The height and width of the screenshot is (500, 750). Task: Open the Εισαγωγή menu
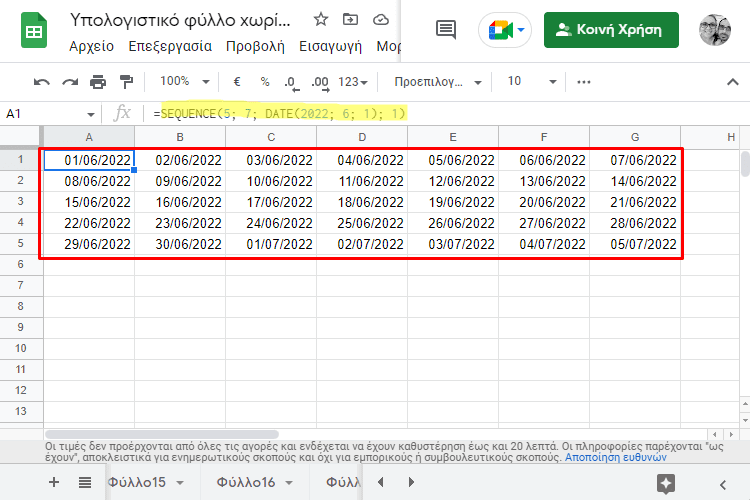point(330,46)
